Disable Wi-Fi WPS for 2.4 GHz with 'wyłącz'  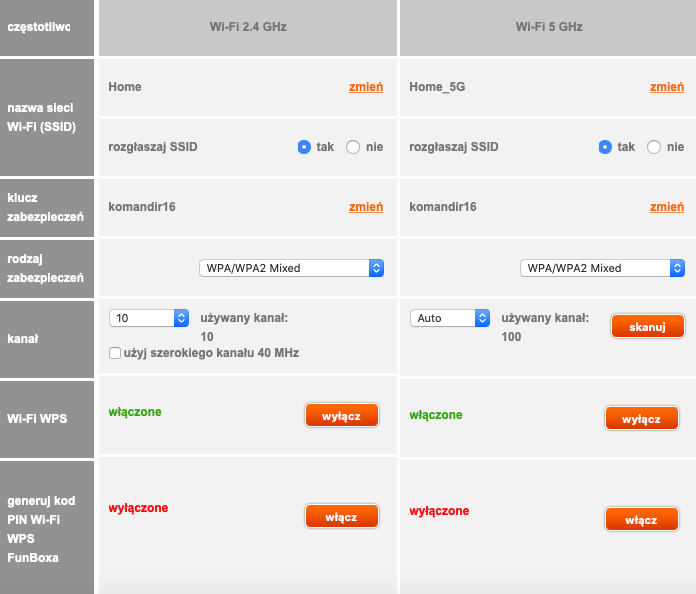click(341, 415)
